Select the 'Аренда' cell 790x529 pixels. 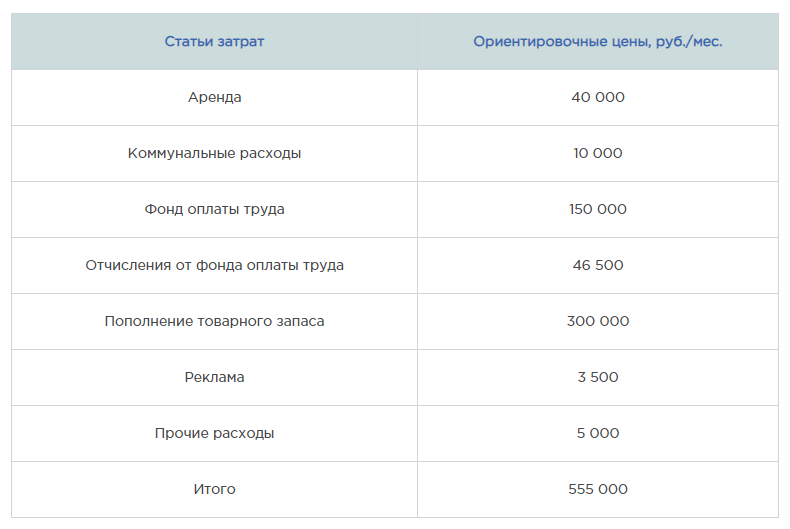214,98
